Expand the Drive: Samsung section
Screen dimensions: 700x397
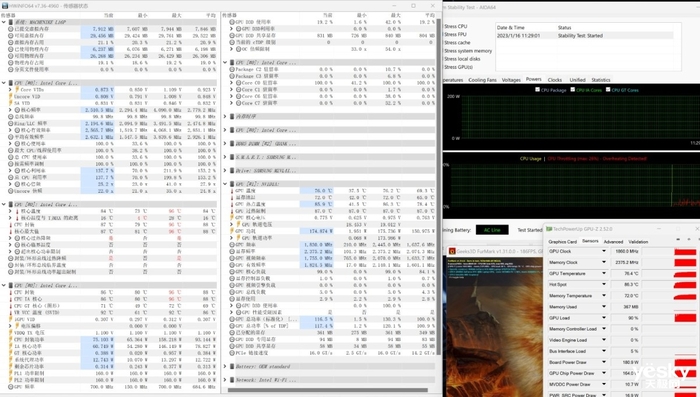(225, 171)
